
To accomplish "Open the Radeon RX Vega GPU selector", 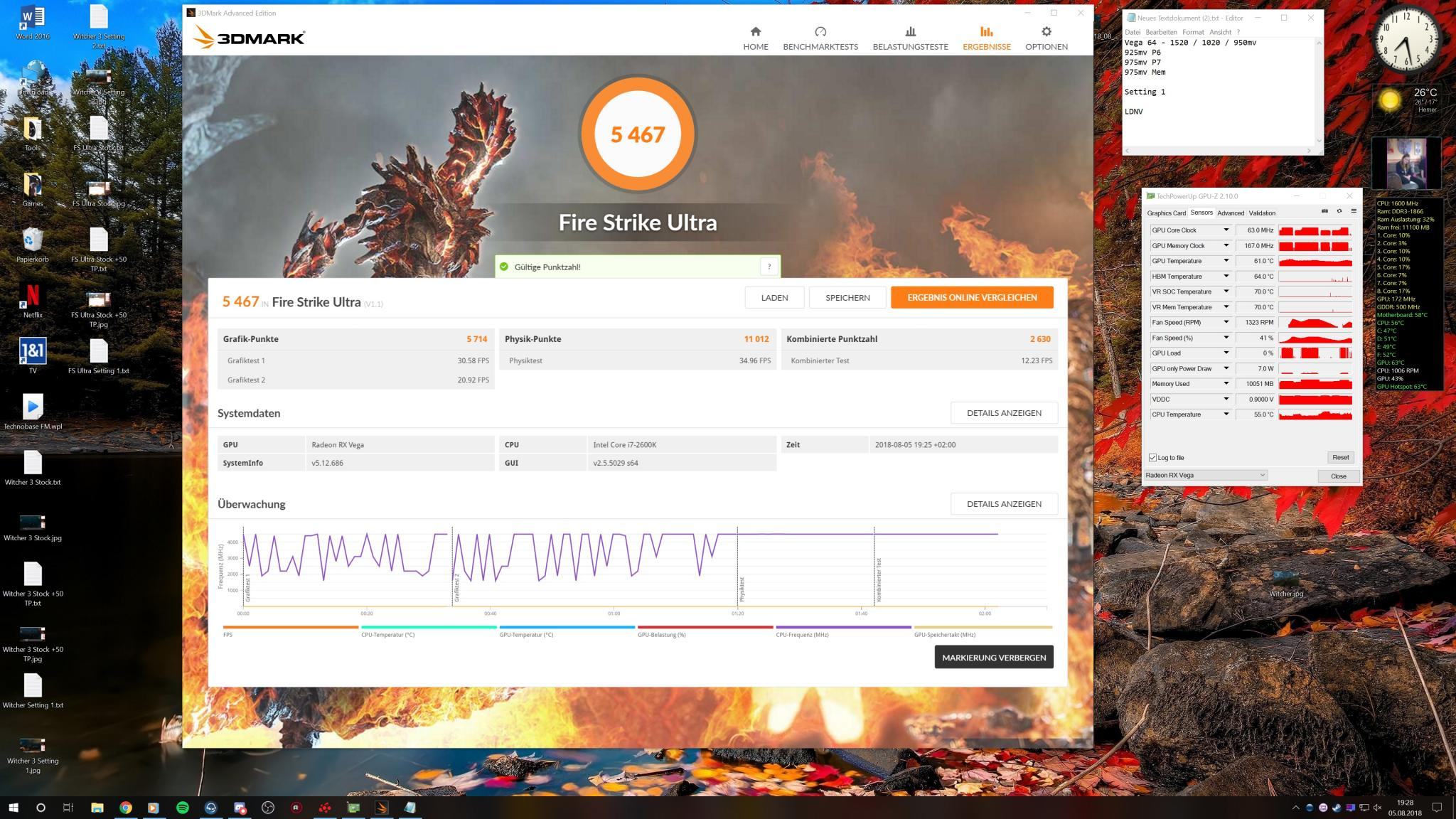I will click(1206, 475).
